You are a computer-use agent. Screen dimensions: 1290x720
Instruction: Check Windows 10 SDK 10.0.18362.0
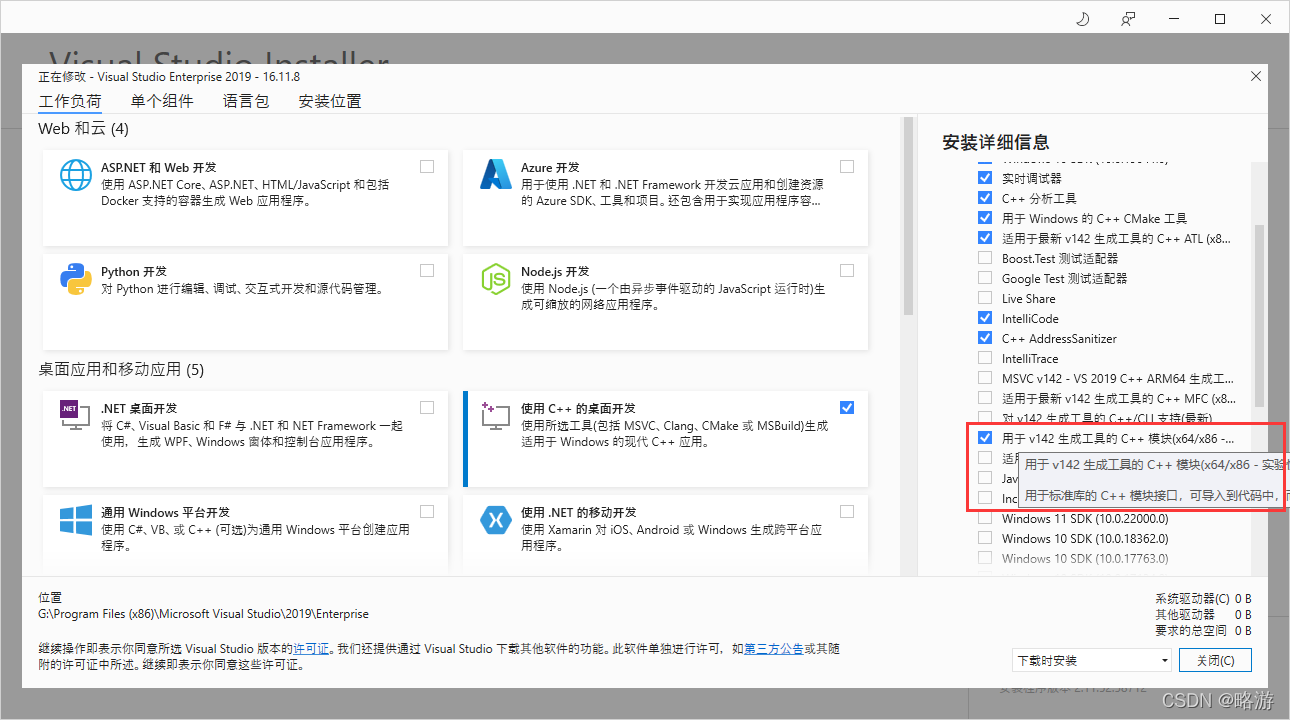pyautogui.click(x=985, y=538)
